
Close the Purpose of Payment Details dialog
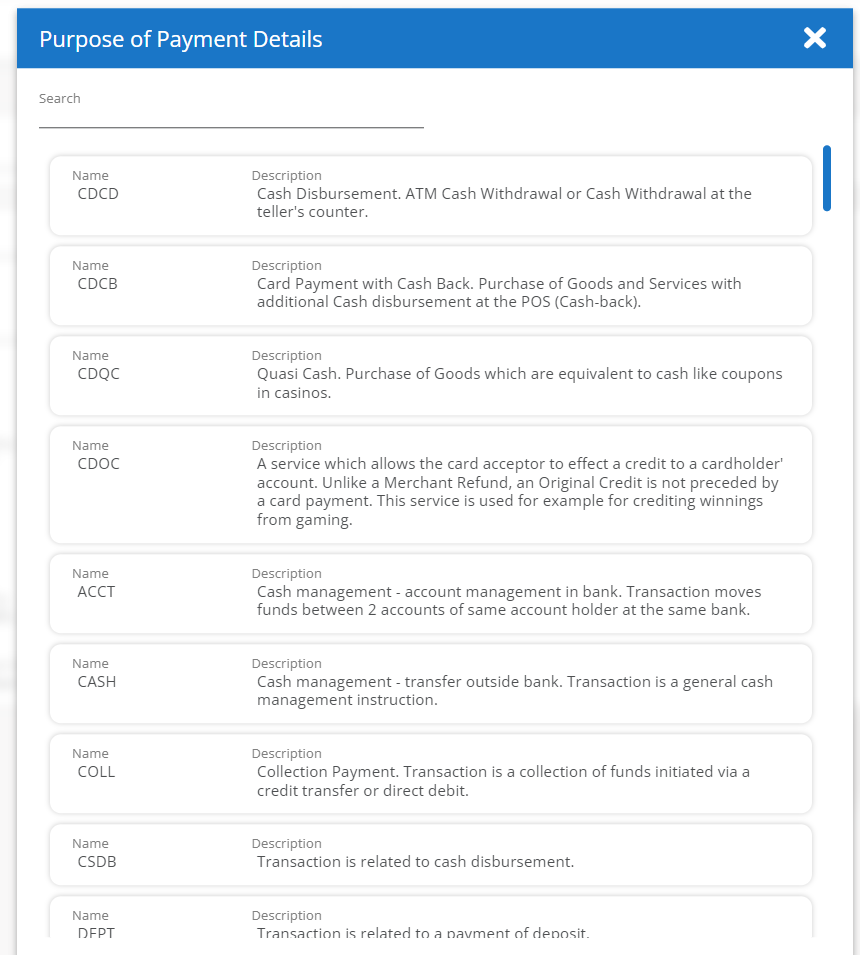[814, 38]
